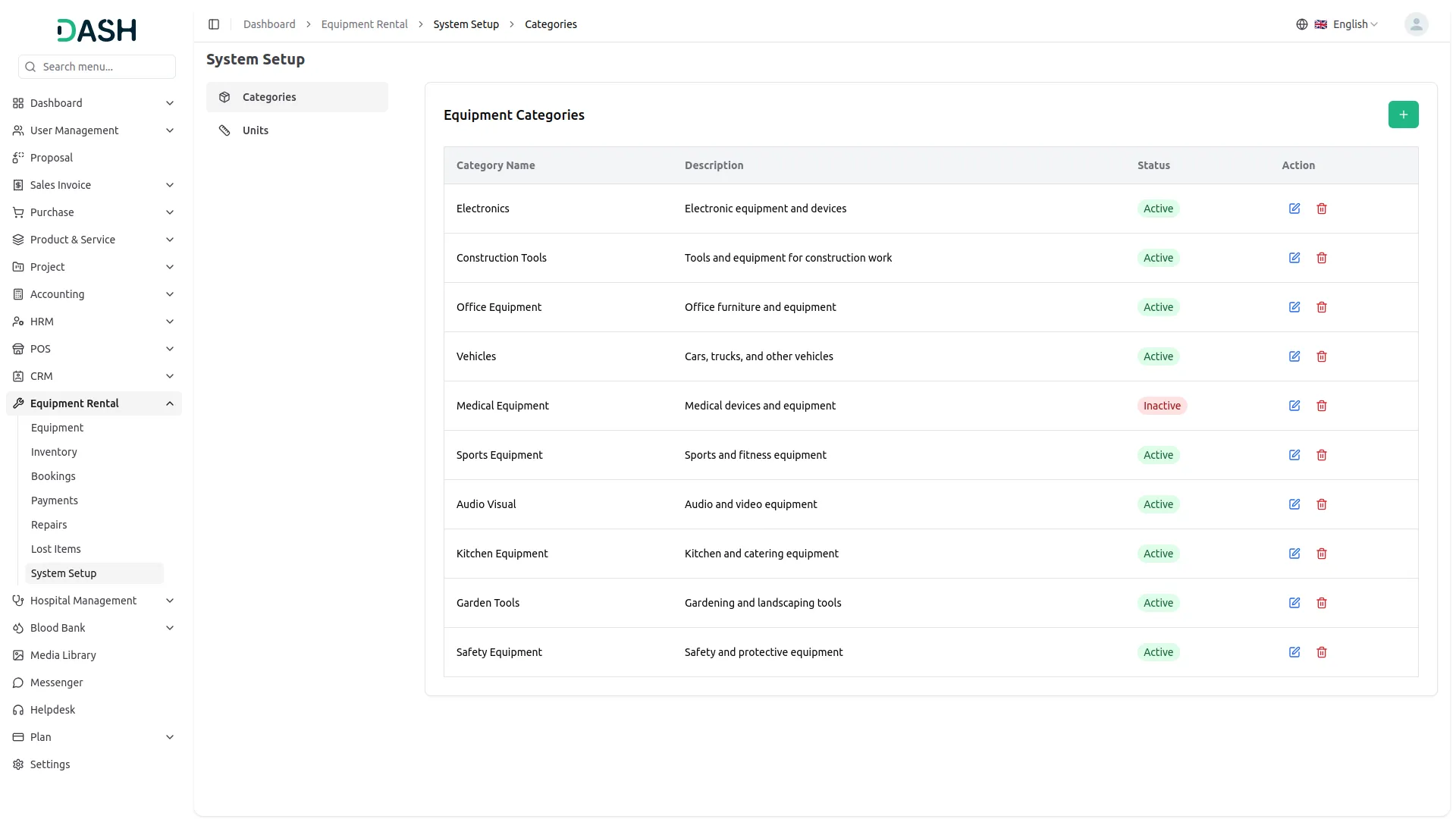
Task: Click the green add category plus button
Action: (1403, 115)
